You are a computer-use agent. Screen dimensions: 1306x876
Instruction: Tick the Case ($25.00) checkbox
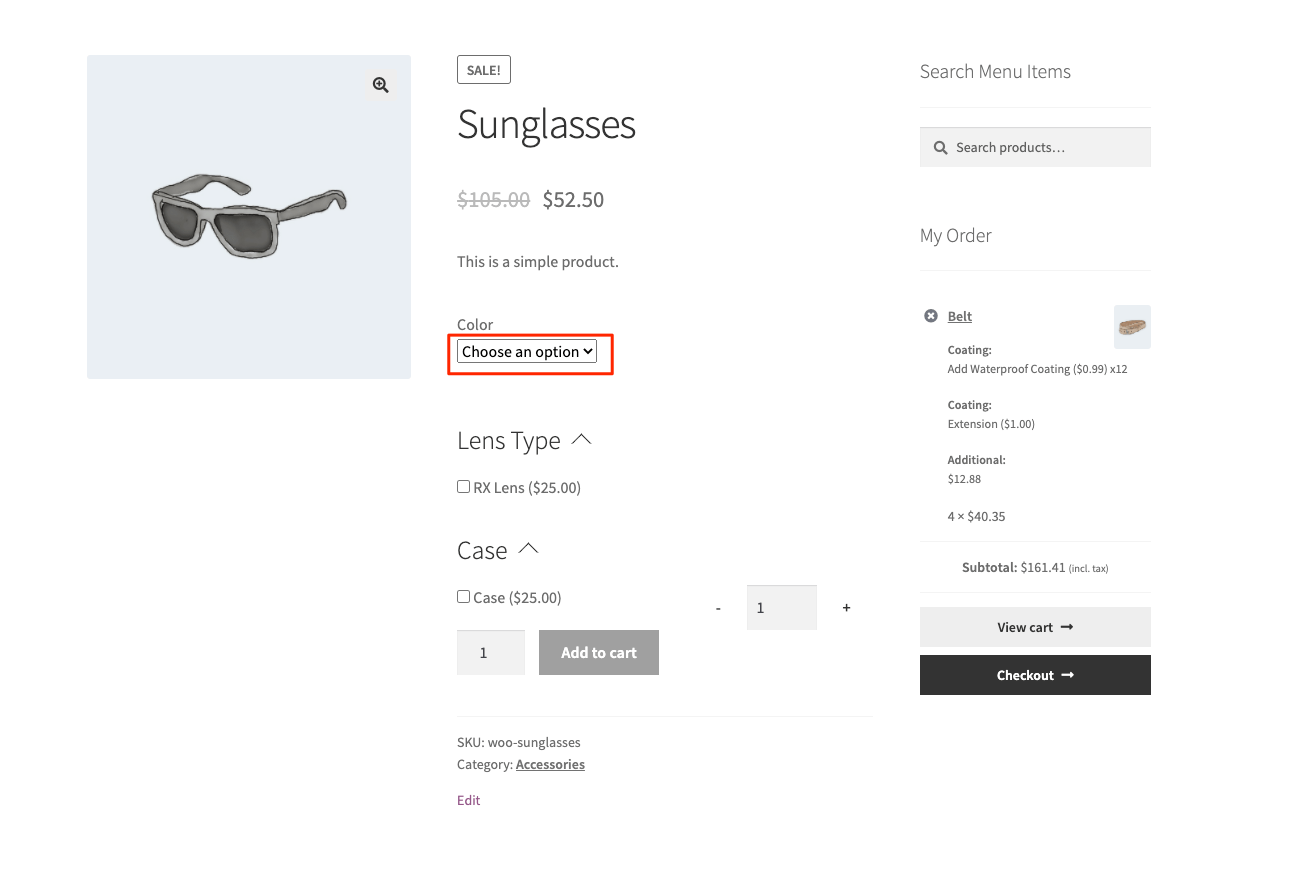[x=463, y=597]
